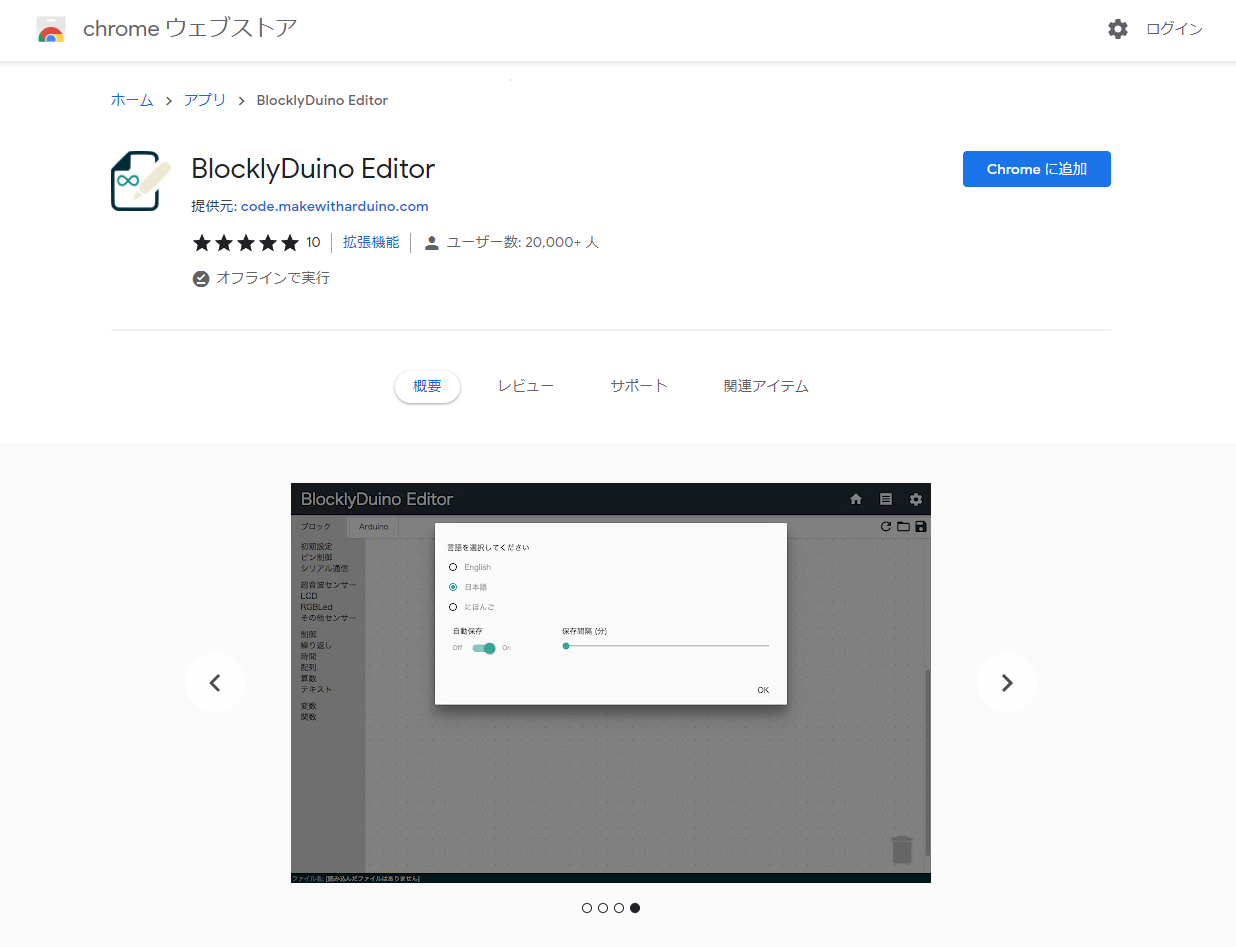Switch to the レビュー reviews tab
Screen dimensions: 1236x947
point(526,386)
